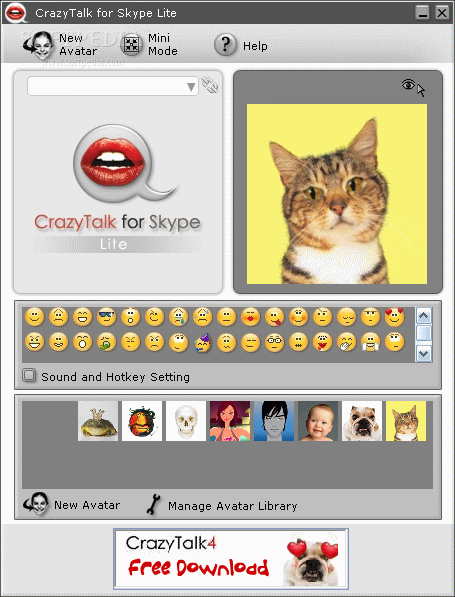
Task: Click the large cat avatar preview
Action: (x=337, y=194)
